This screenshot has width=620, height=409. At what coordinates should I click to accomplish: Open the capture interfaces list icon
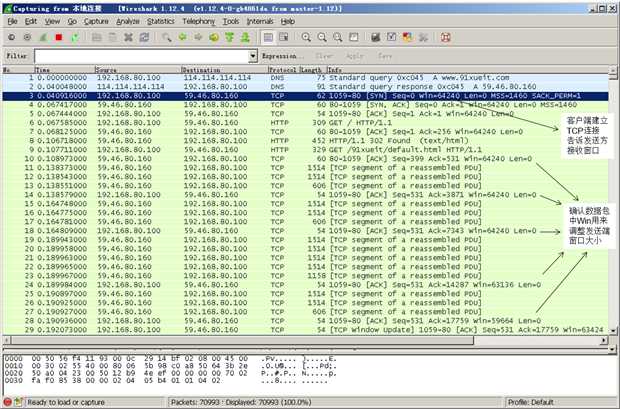(11, 38)
